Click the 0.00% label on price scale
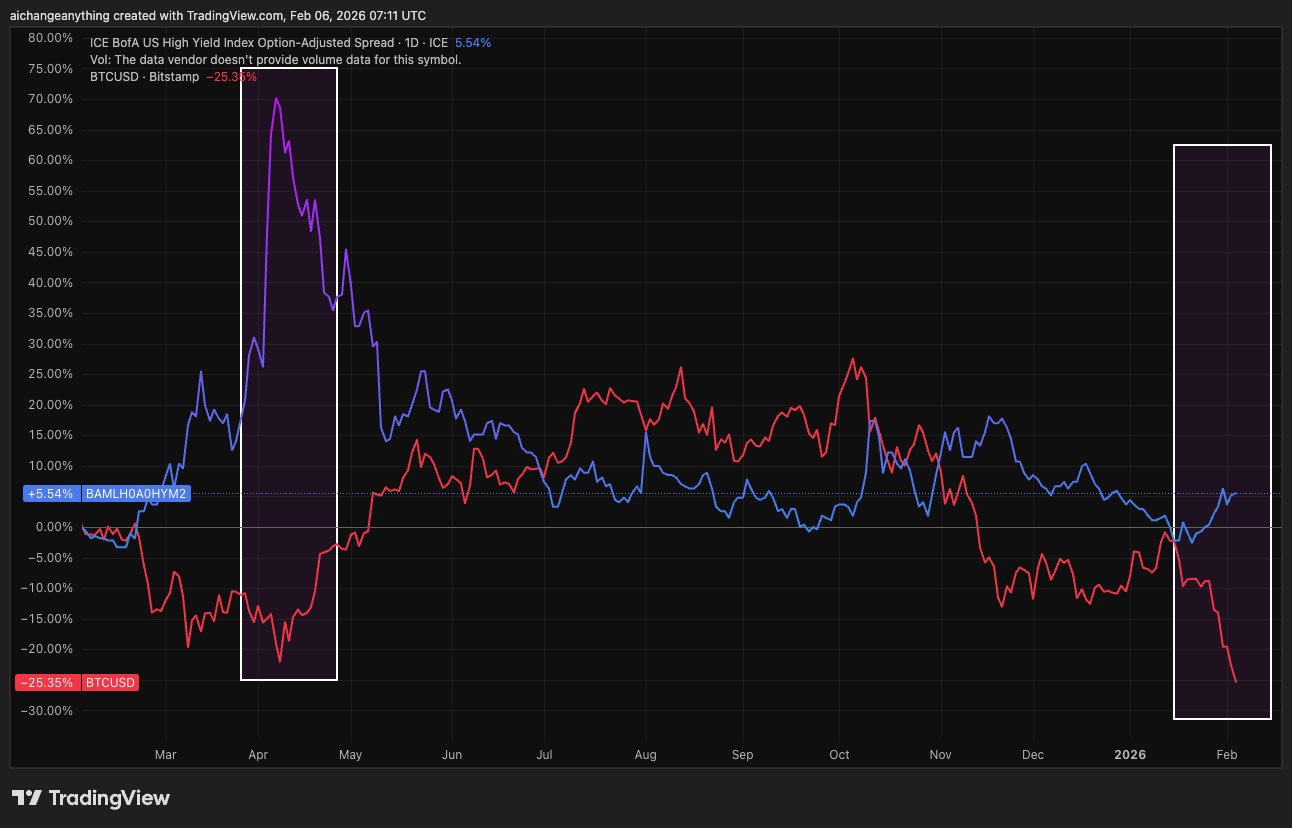Screen dimensions: 1292x828 (50, 527)
